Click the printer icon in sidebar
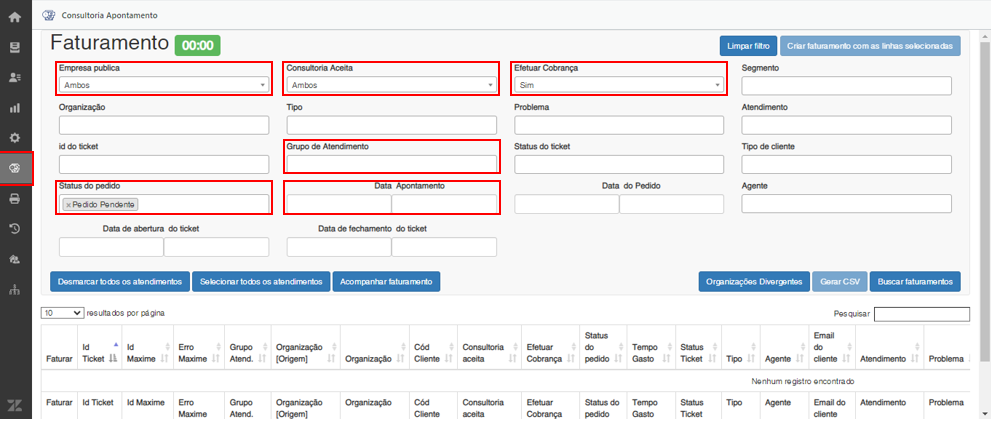 [15, 198]
